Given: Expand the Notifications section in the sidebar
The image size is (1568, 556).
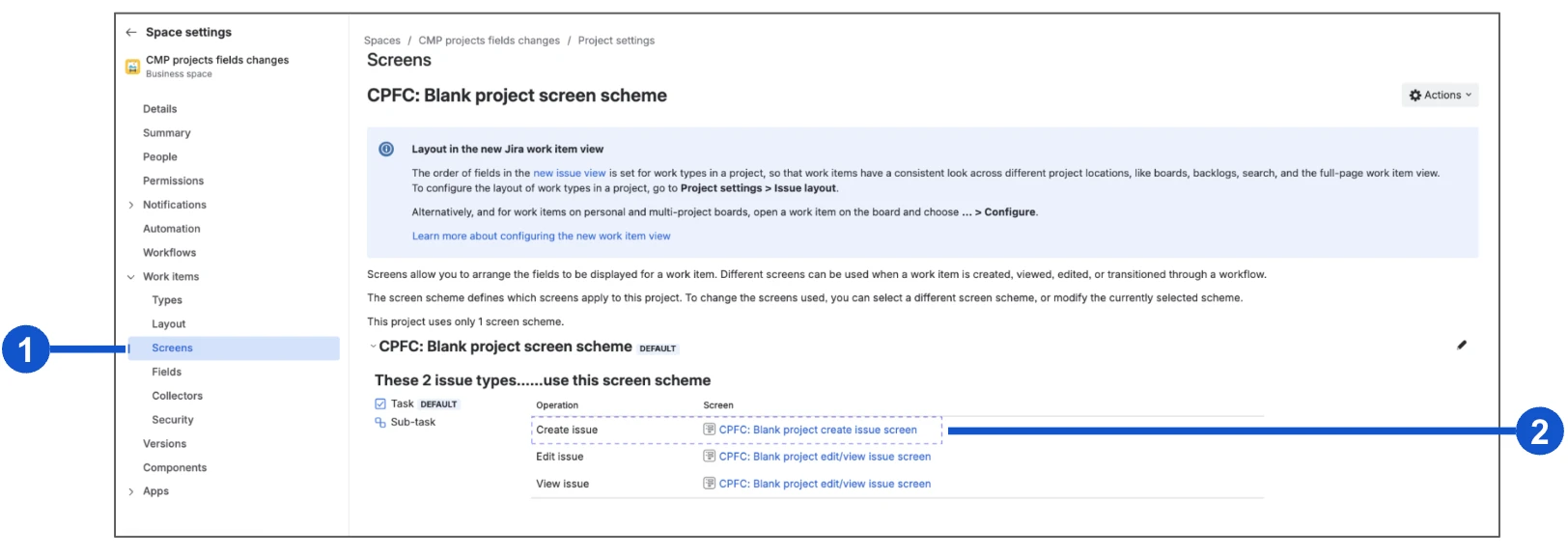Looking at the screenshot, I should 131,205.
